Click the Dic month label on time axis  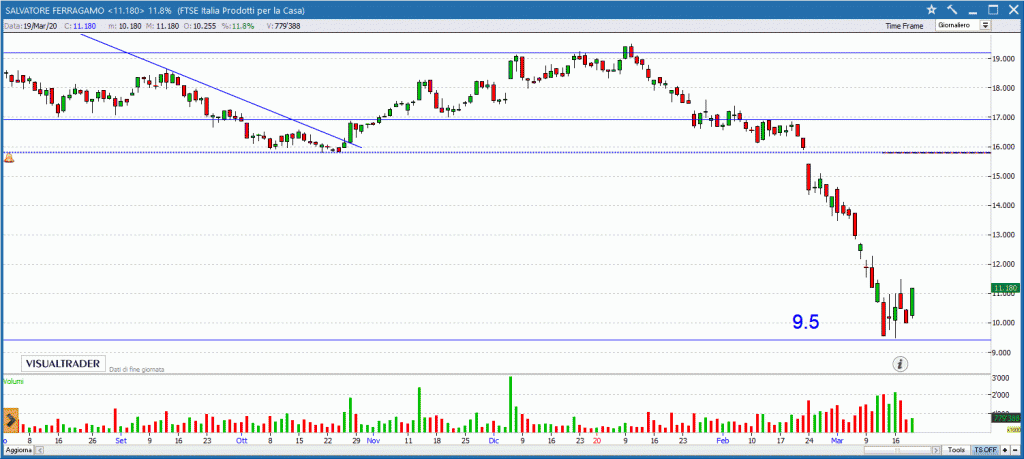tap(494, 441)
